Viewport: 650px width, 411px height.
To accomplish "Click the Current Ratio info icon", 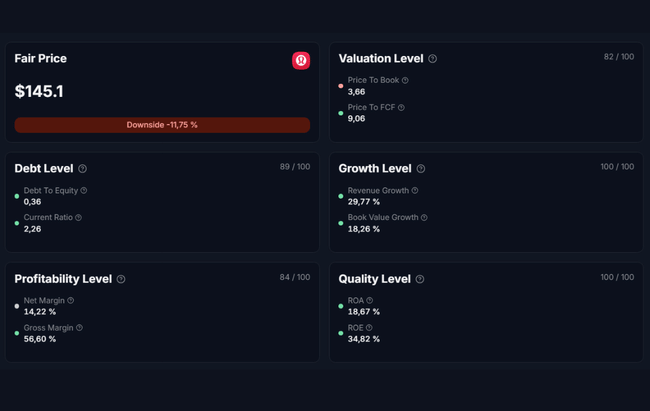I will (78, 217).
